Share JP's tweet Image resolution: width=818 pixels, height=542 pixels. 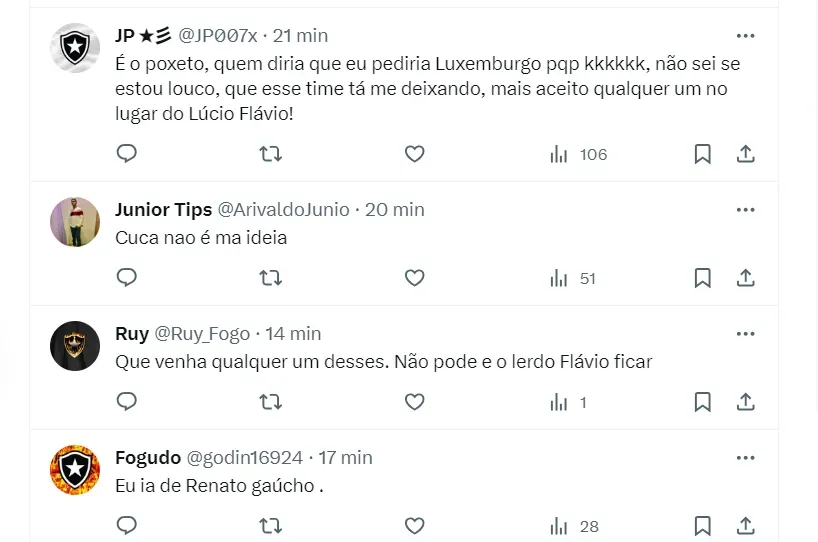745,154
